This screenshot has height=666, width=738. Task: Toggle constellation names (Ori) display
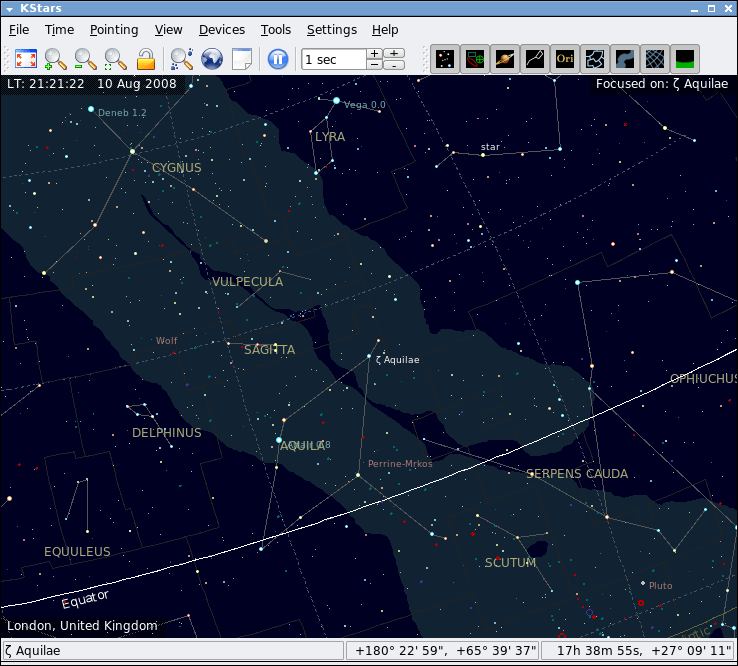(x=565, y=59)
